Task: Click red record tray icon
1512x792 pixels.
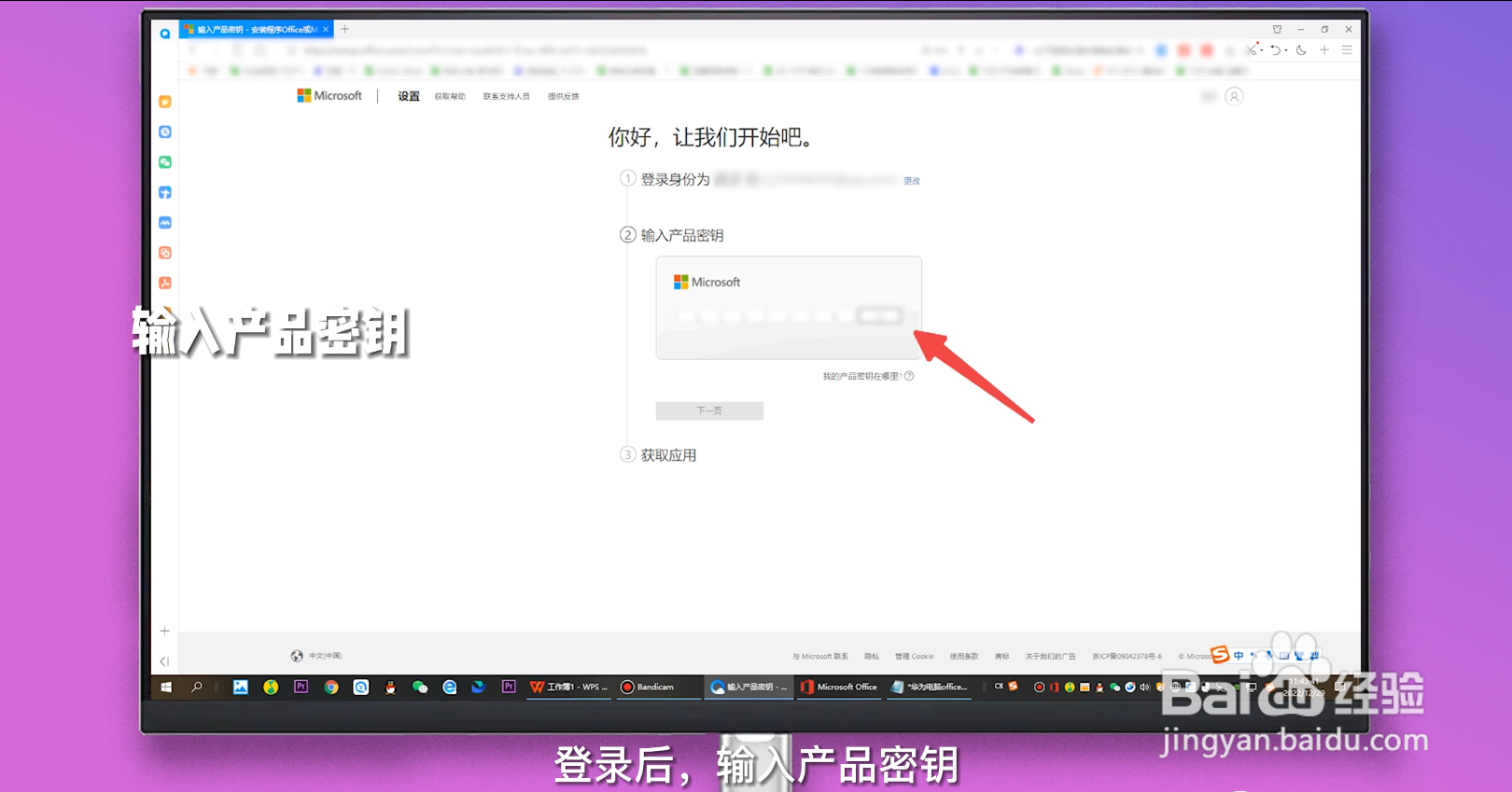Action: tap(1039, 688)
